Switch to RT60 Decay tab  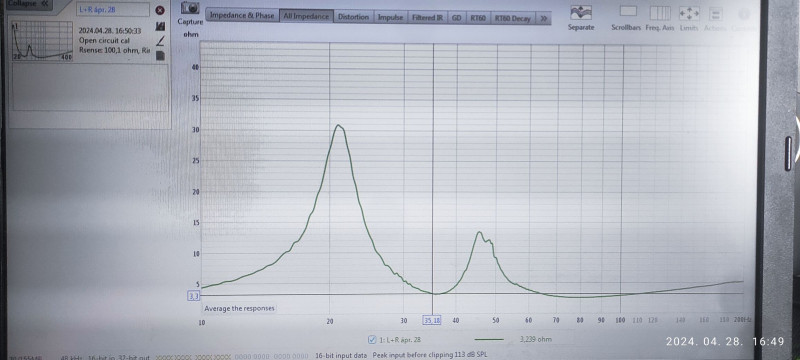[514, 18]
